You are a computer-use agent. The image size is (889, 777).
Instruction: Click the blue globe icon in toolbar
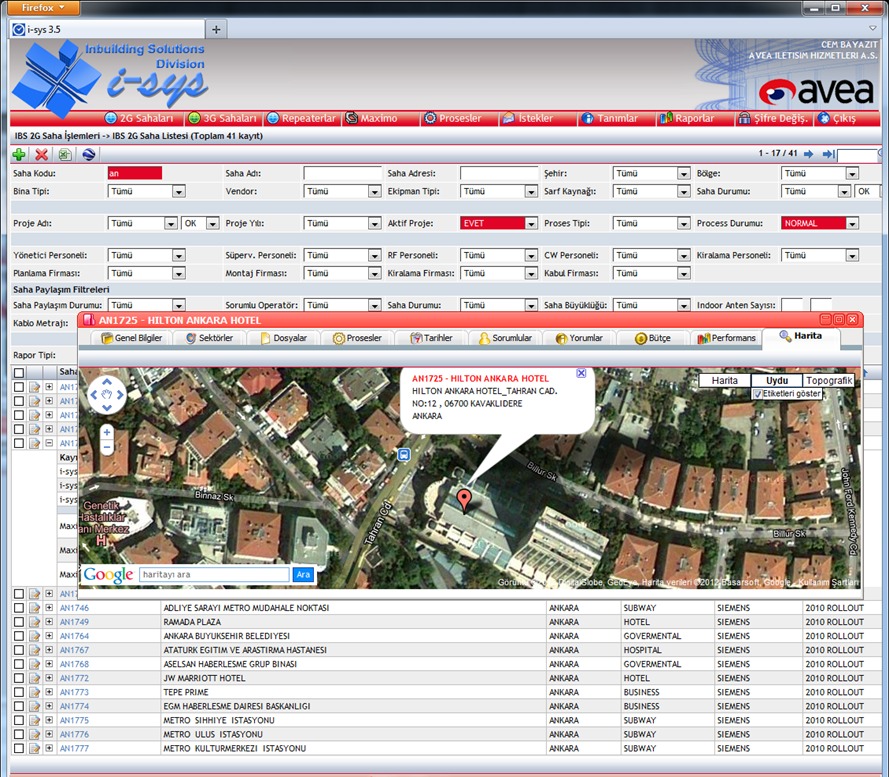pos(88,154)
